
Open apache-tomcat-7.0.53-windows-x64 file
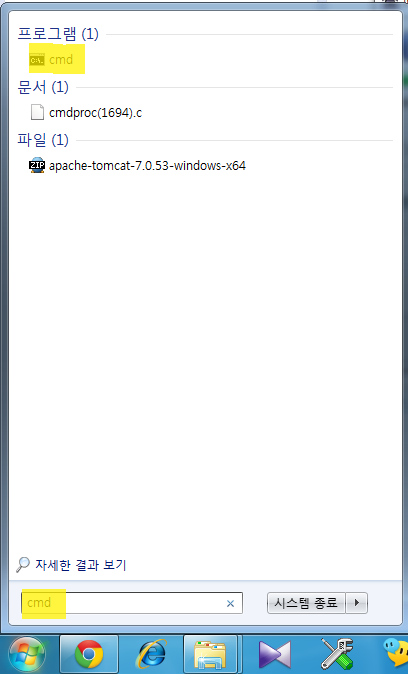pos(147,165)
